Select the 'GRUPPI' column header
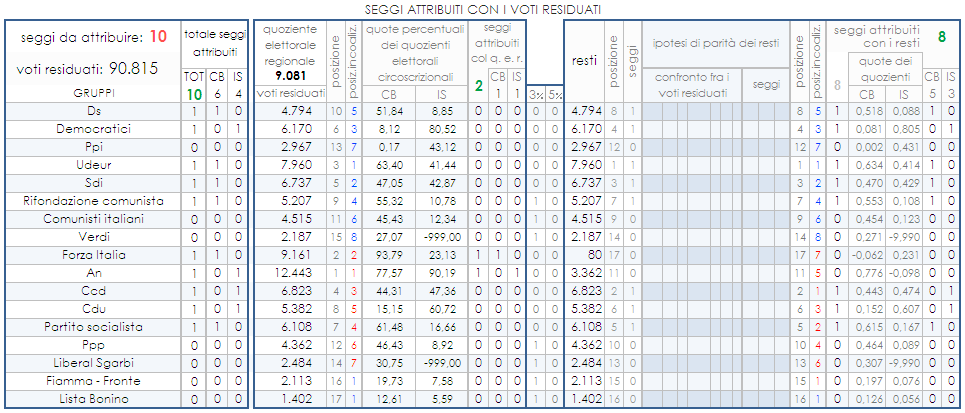The height and width of the screenshot is (413, 965). 89,93
